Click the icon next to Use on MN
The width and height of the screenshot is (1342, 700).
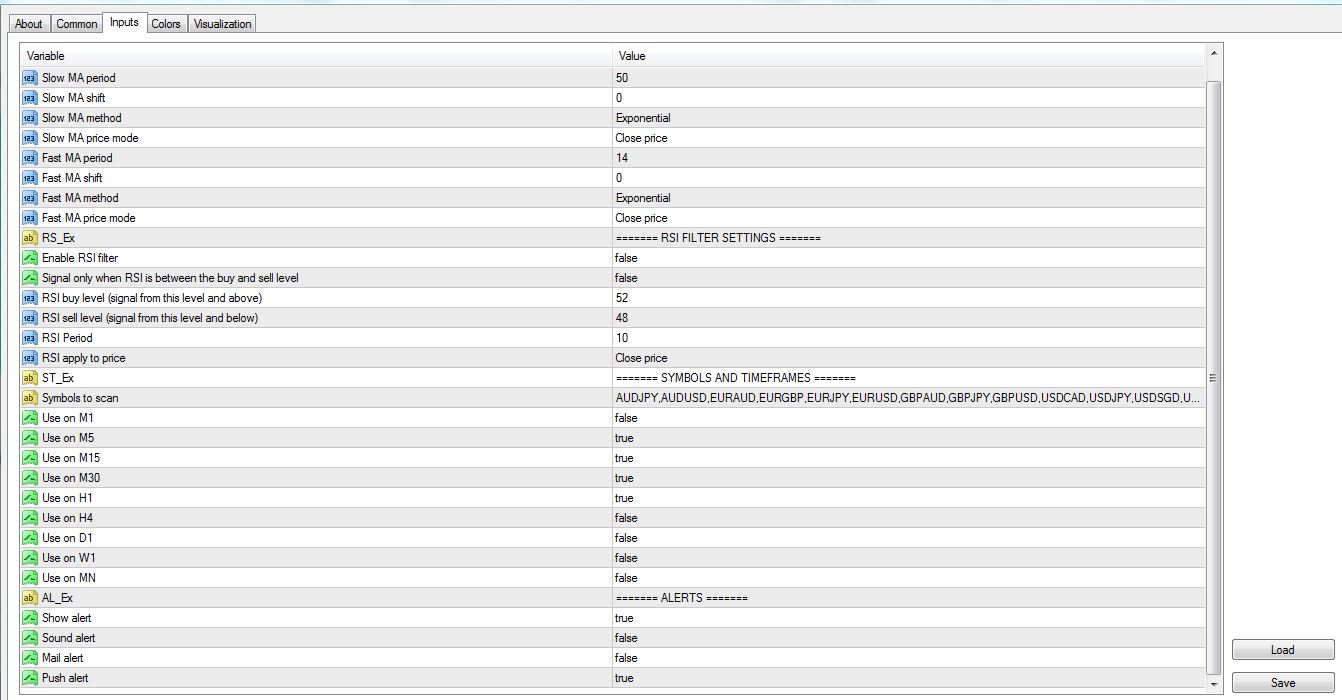point(30,578)
